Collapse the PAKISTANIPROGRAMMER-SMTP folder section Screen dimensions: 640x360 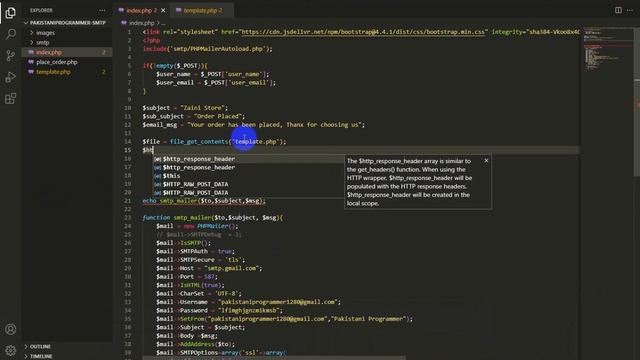[67, 23]
